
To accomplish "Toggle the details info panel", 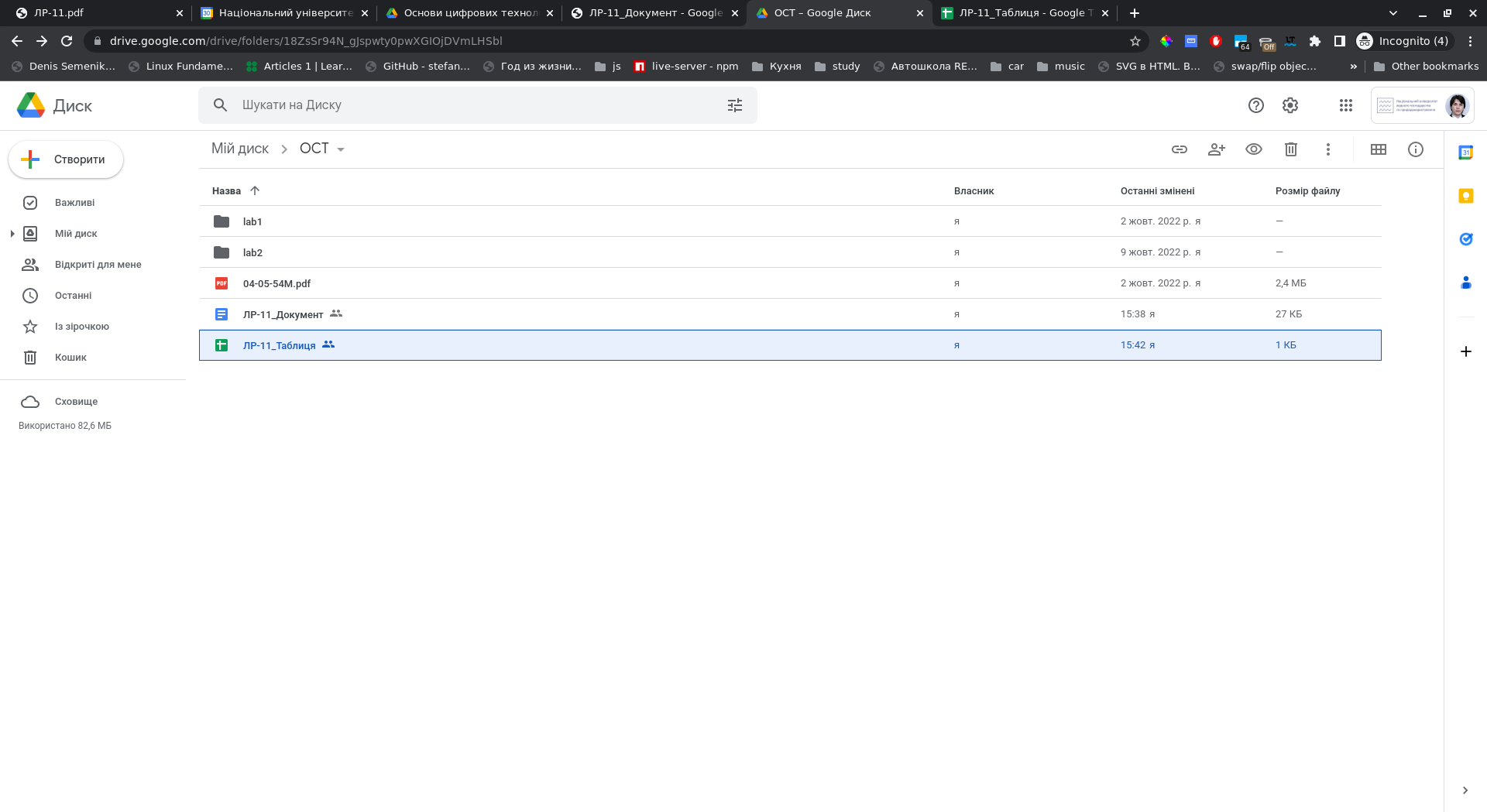I will 1415,149.
